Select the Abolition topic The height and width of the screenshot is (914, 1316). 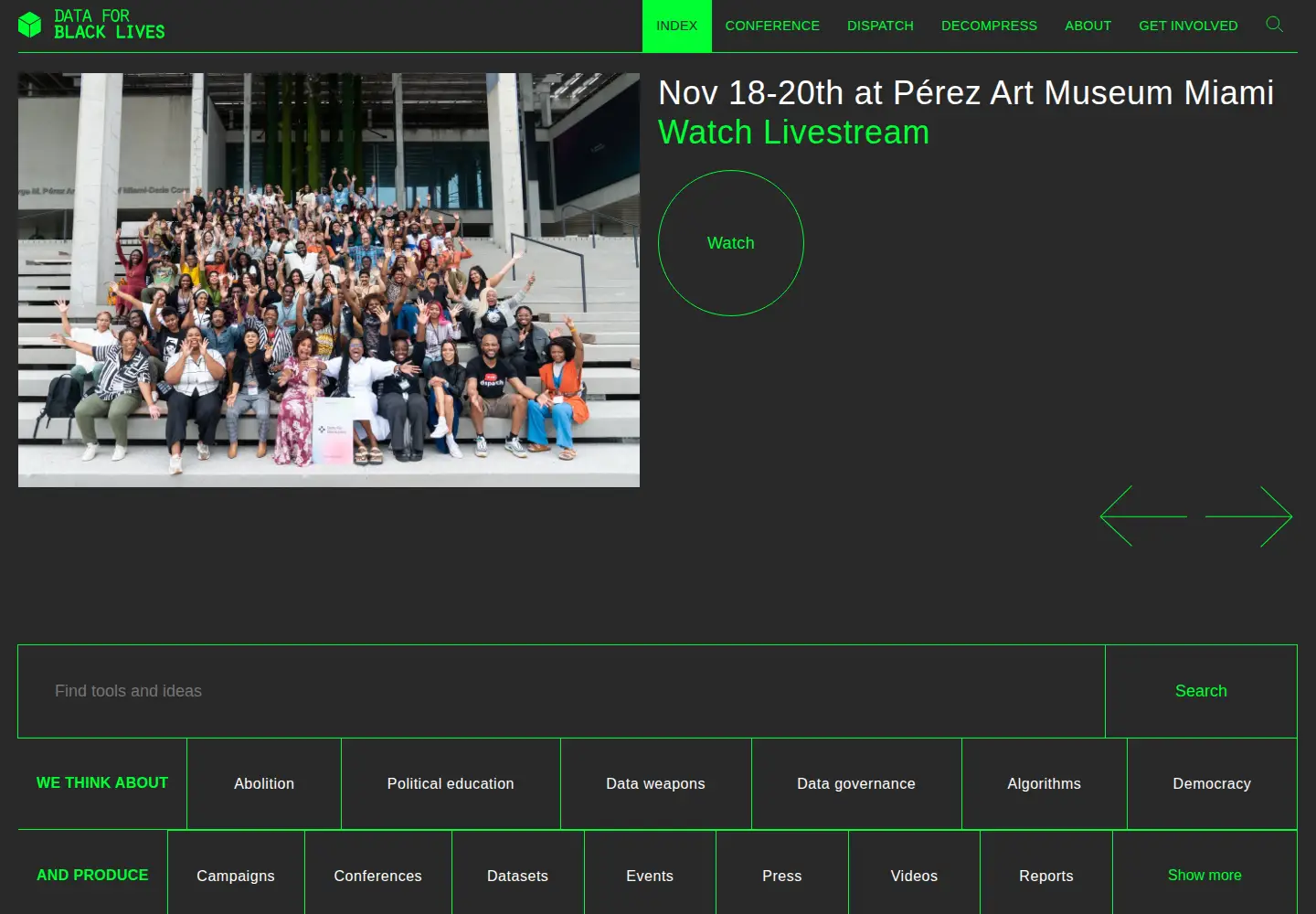(264, 783)
